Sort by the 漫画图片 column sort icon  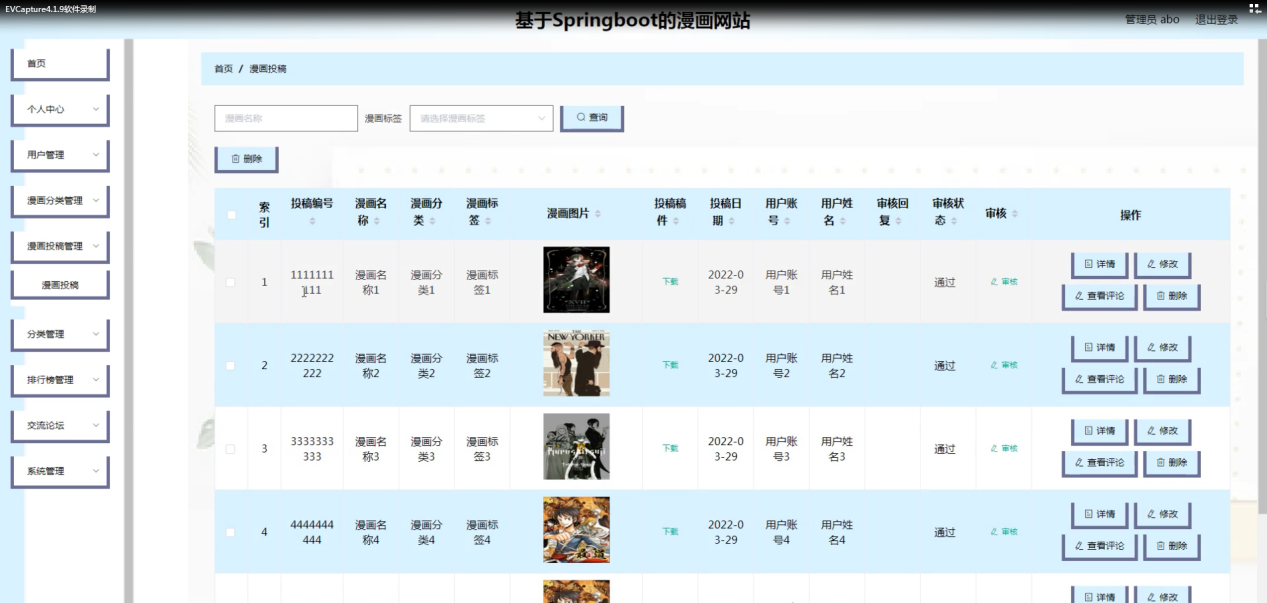click(599, 215)
